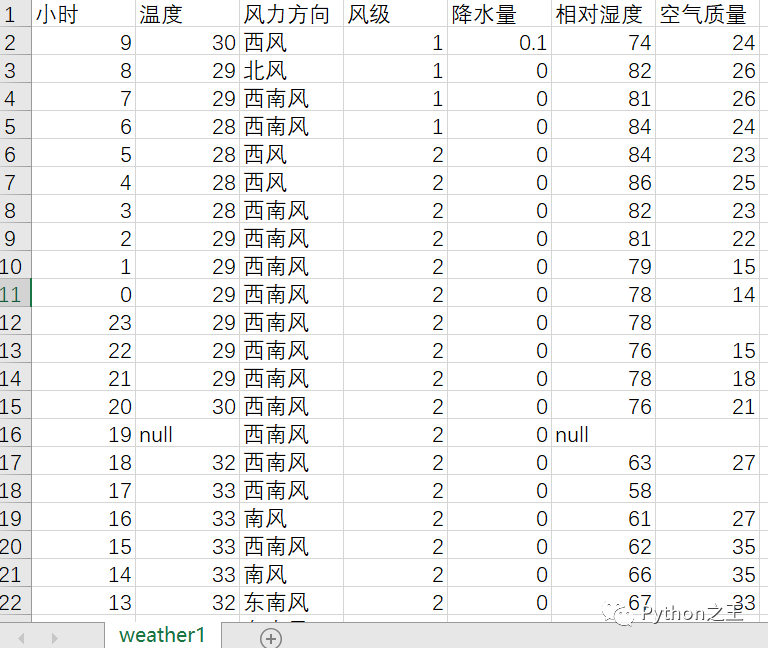Select the 小时 header cell
768x648 pixels.
pyautogui.click(x=83, y=14)
